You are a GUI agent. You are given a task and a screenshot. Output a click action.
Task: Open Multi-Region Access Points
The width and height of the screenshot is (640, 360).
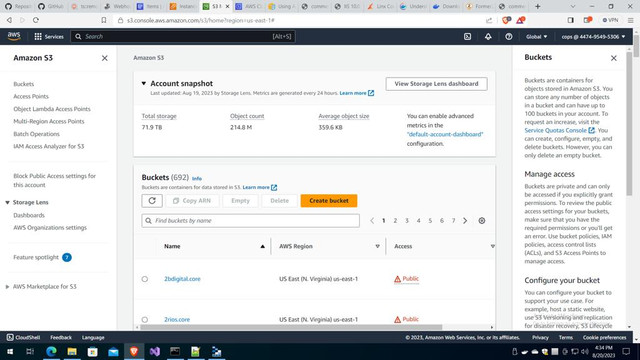(x=49, y=121)
